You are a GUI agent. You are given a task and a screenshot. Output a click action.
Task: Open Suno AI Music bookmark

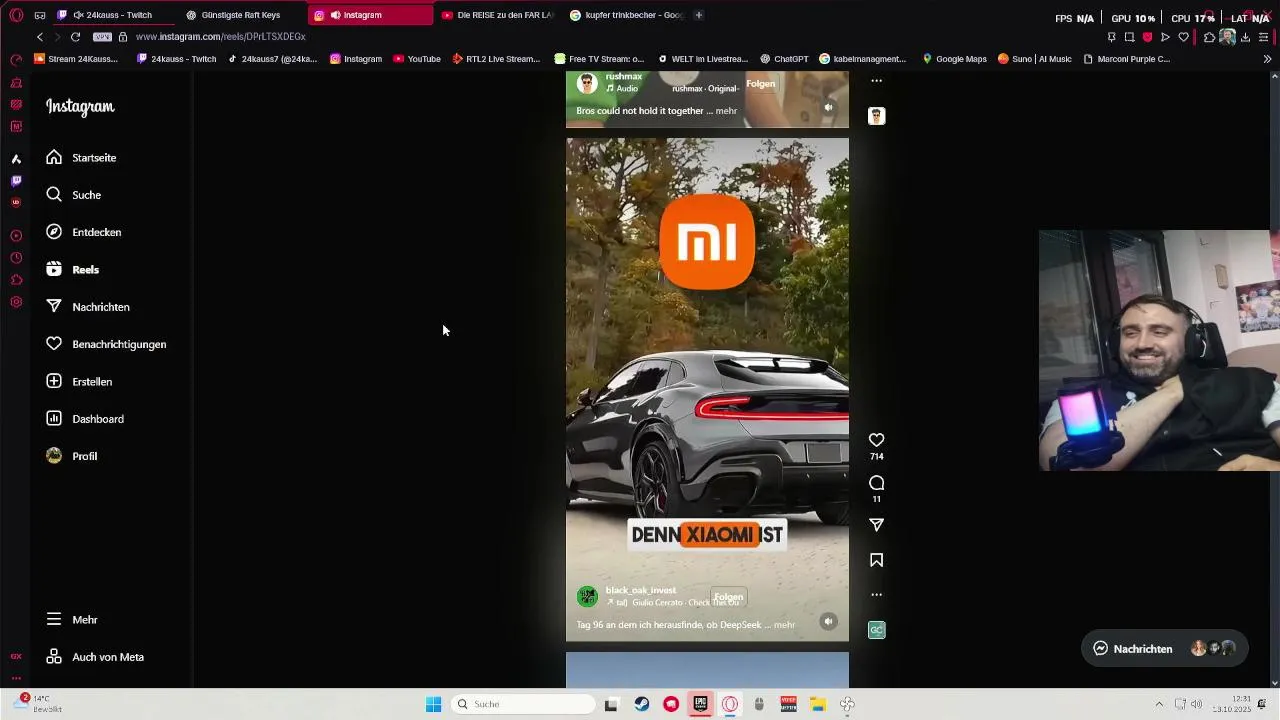1034,59
